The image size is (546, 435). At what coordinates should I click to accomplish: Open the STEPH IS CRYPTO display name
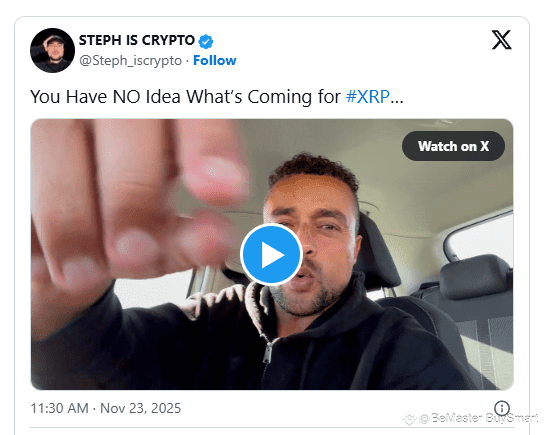click(x=136, y=40)
